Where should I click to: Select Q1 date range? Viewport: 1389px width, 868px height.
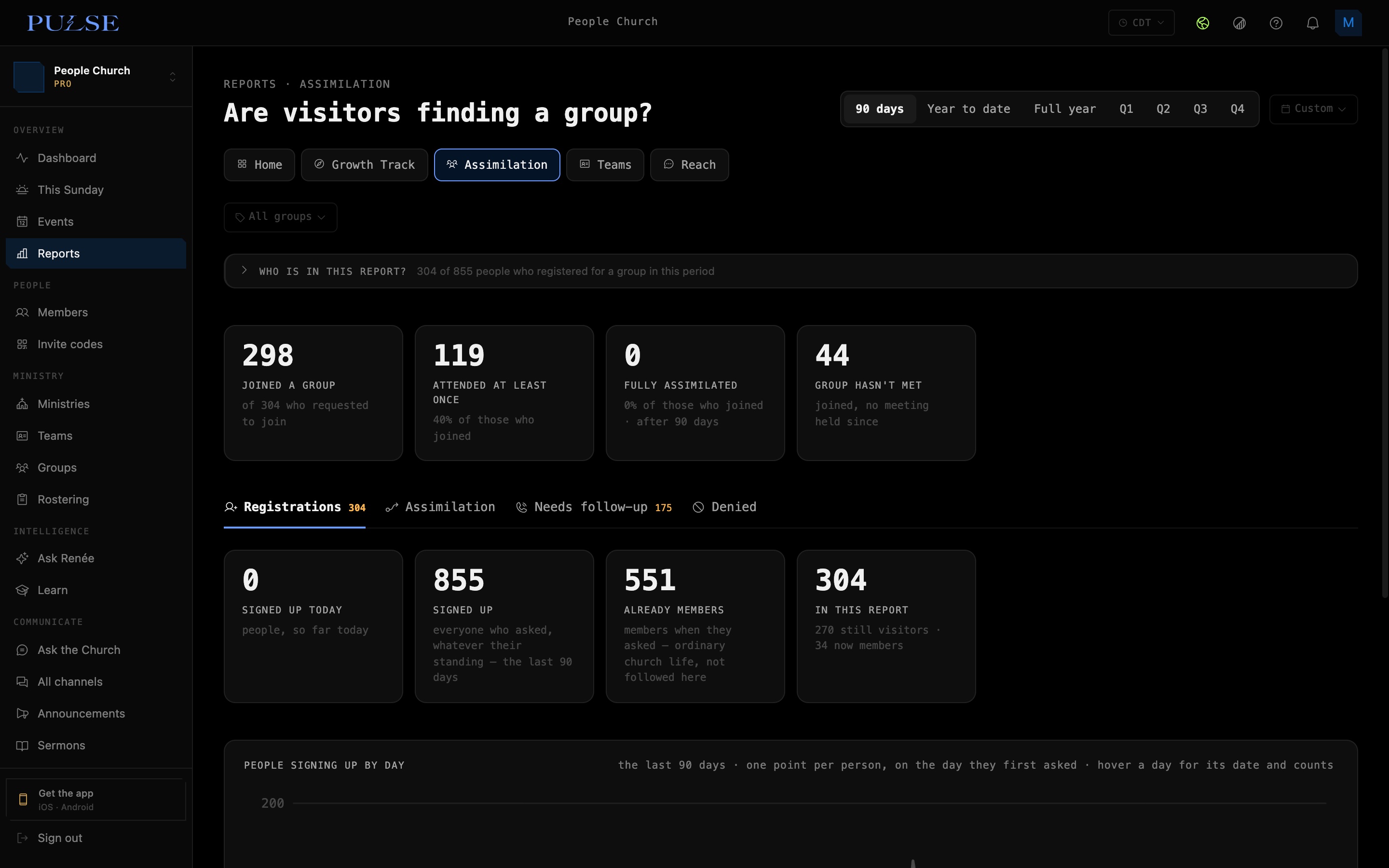(x=1126, y=109)
